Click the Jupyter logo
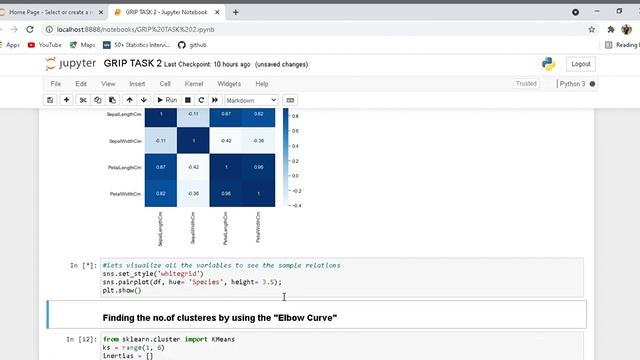This screenshot has height=360, width=640. click(x=71, y=64)
